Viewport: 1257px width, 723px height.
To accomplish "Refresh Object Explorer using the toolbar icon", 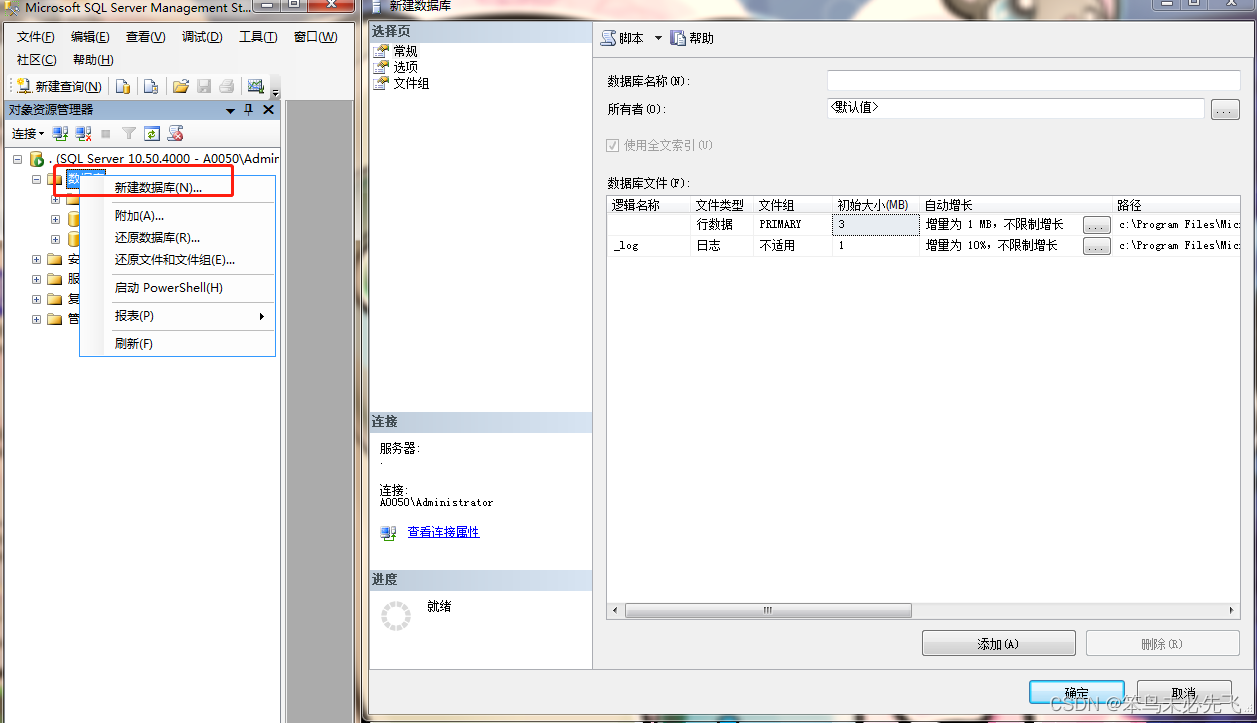I will [152, 133].
